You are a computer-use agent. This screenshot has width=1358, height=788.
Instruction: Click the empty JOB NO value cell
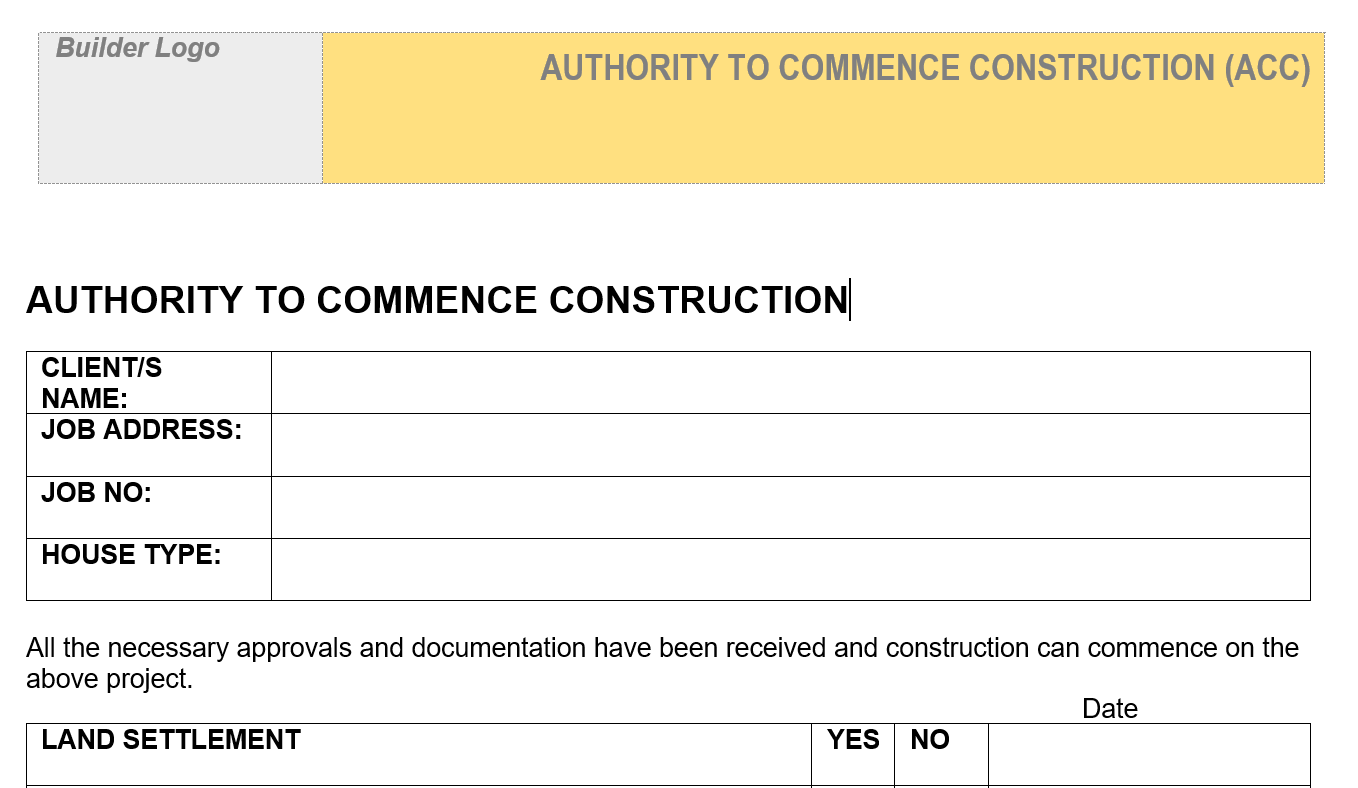(790, 507)
